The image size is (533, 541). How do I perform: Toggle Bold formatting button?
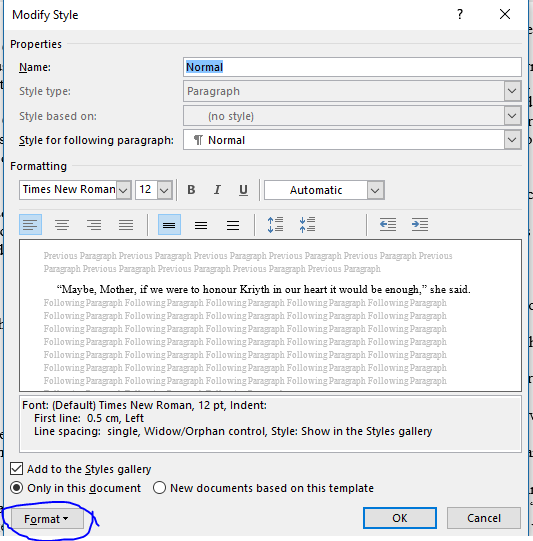[191, 190]
